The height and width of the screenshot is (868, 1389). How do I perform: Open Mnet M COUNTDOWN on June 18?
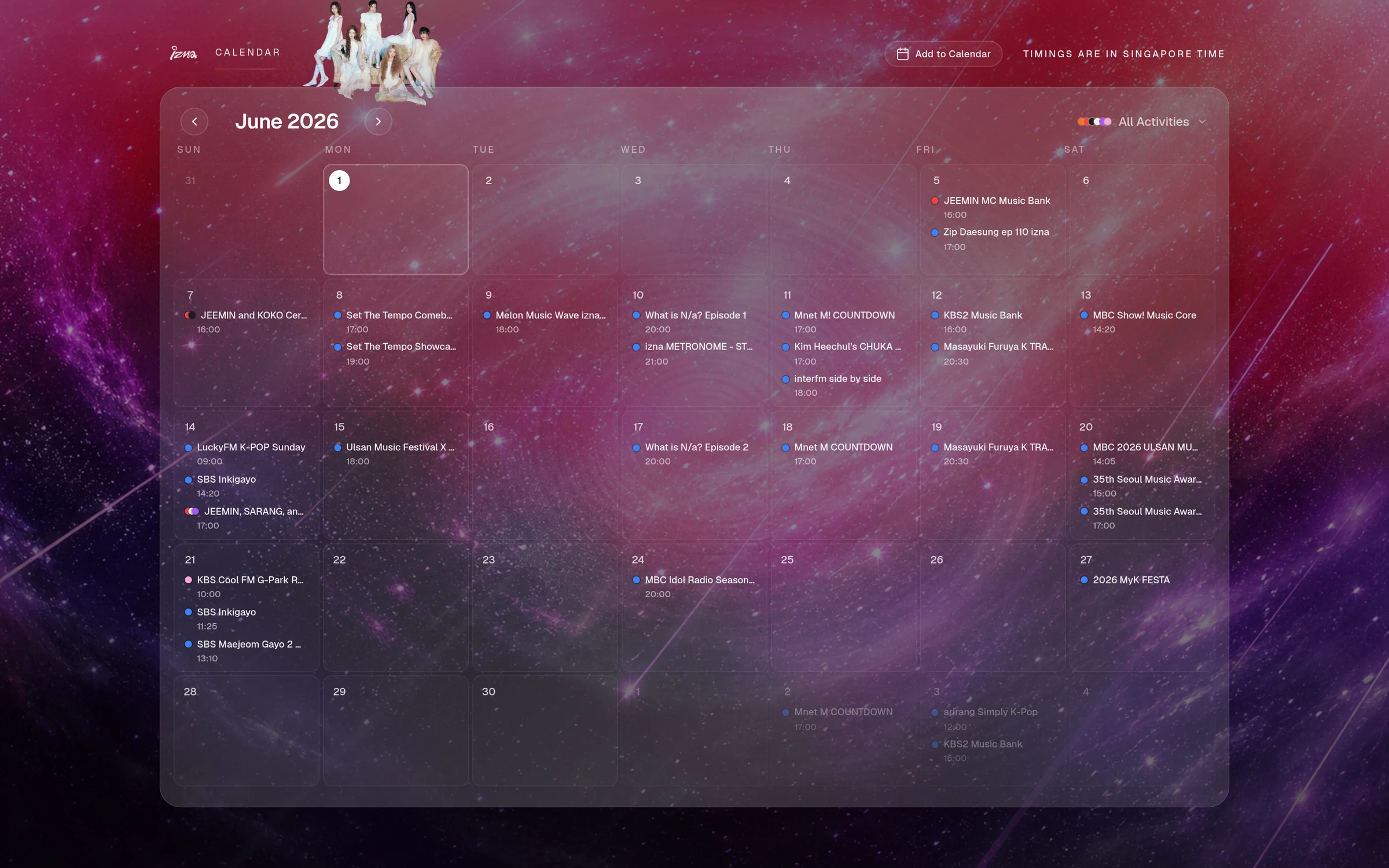(843, 454)
